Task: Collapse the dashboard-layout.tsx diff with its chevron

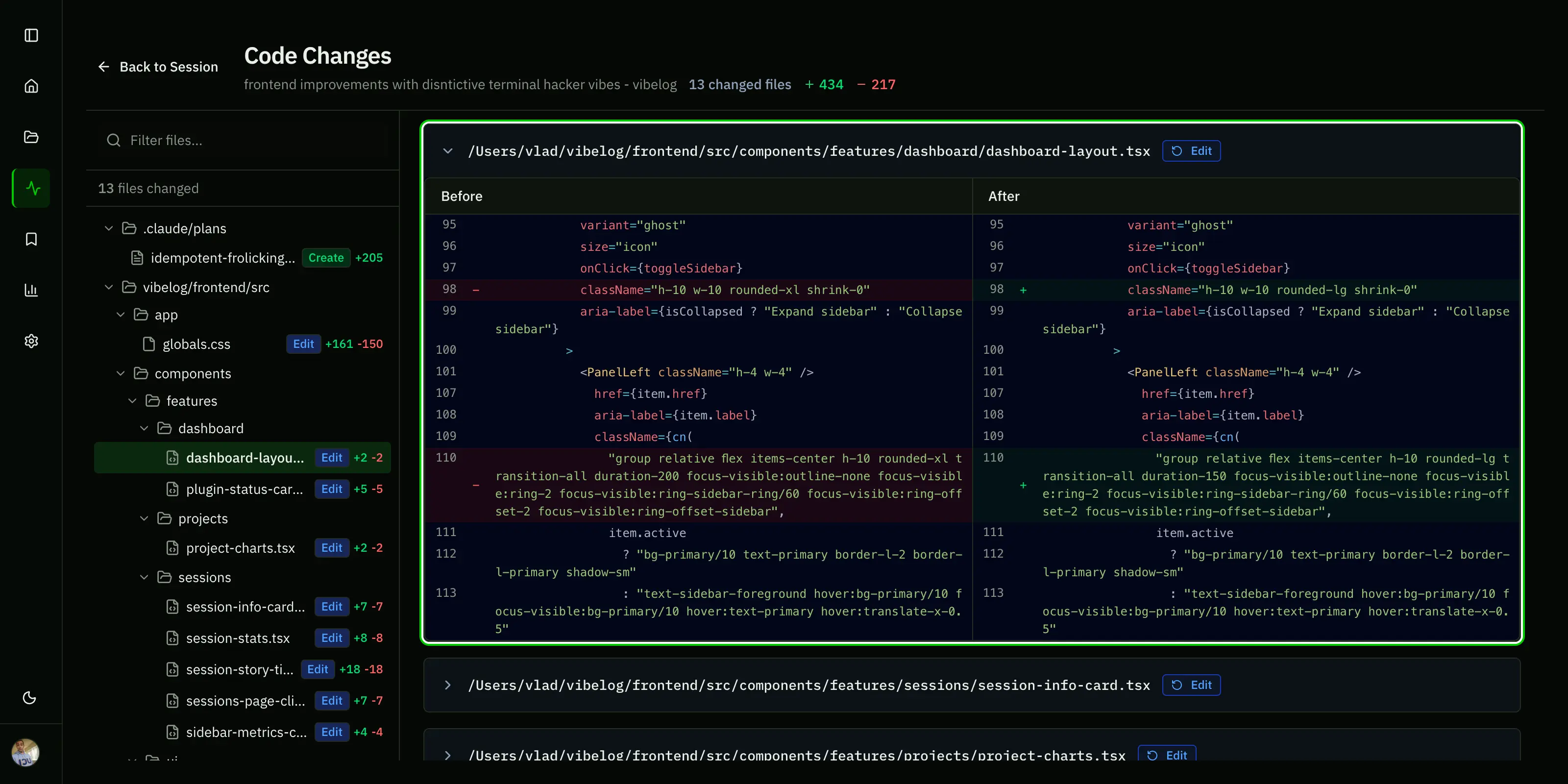Action: [x=449, y=151]
